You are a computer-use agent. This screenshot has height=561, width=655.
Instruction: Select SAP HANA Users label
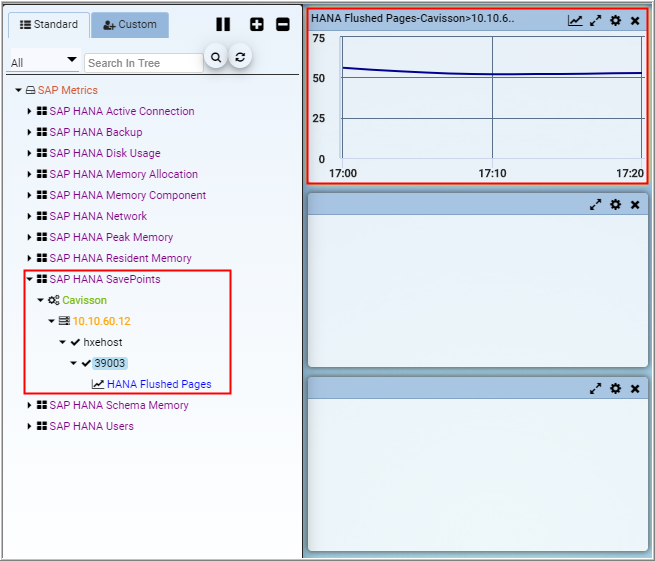tap(91, 426)
